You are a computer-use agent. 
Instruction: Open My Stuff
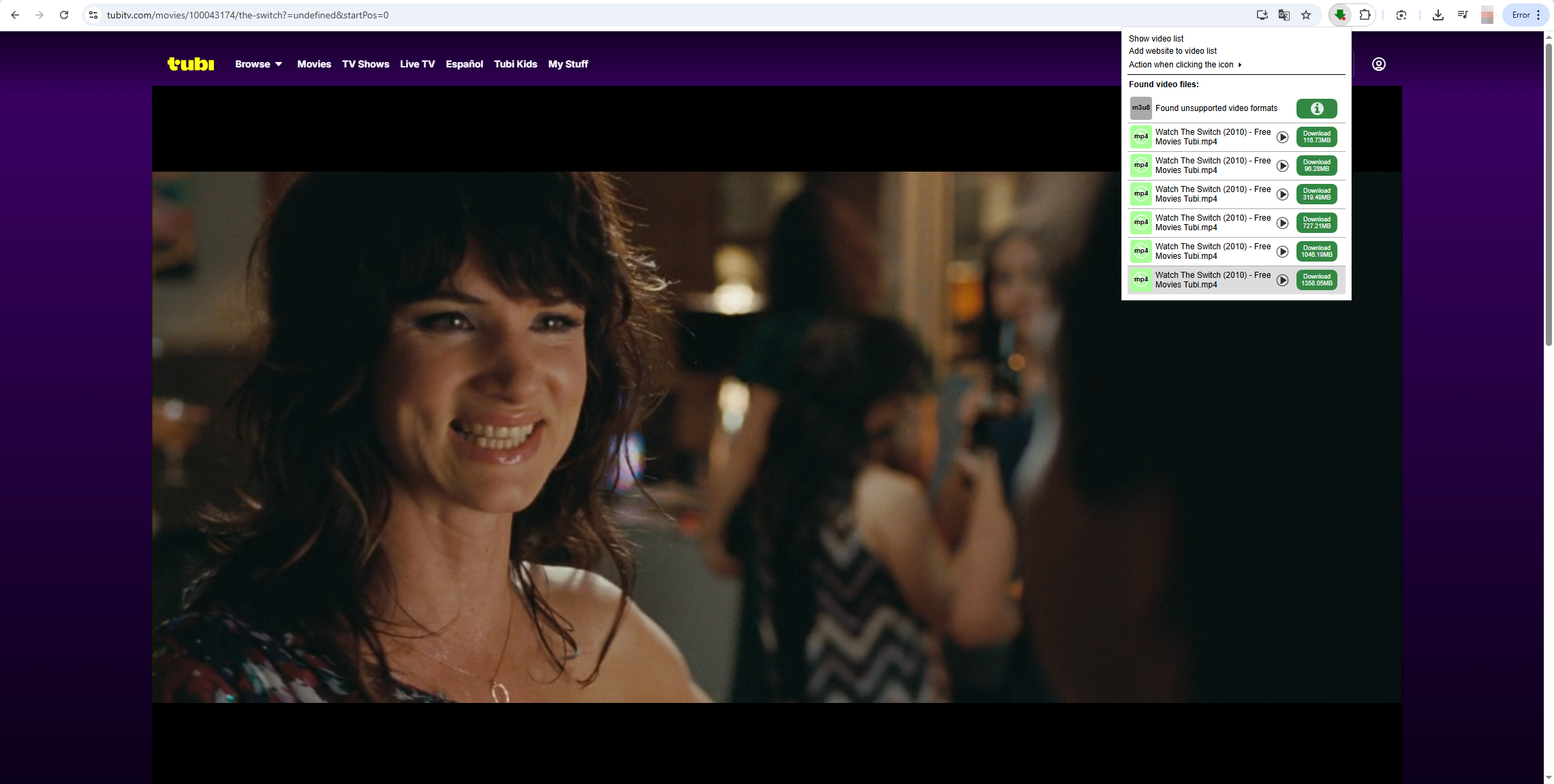pyautogui.click(x=568, y=64)
